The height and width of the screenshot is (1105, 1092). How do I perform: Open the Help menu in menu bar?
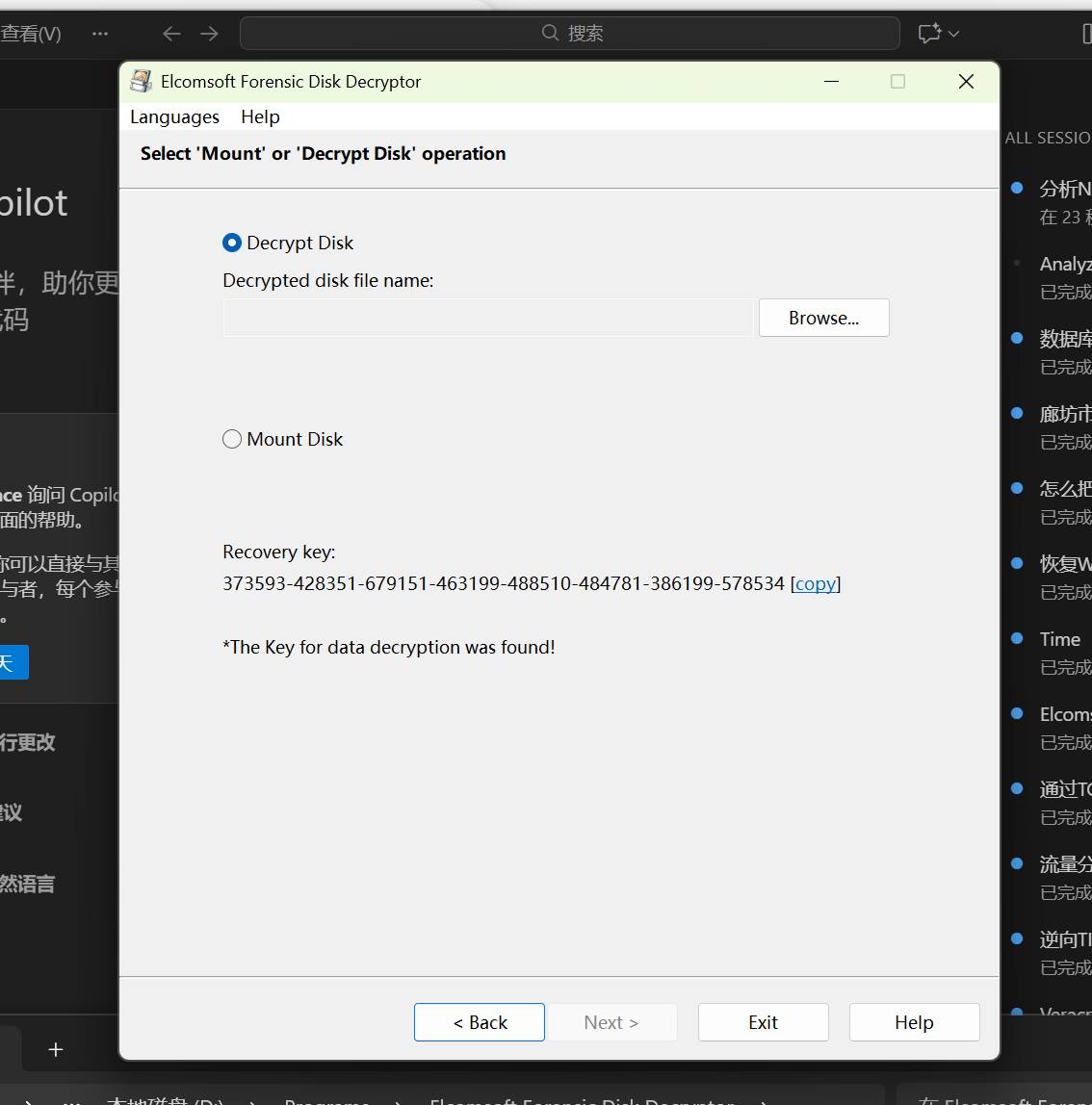pyautogui.click(x=260, y=117)
